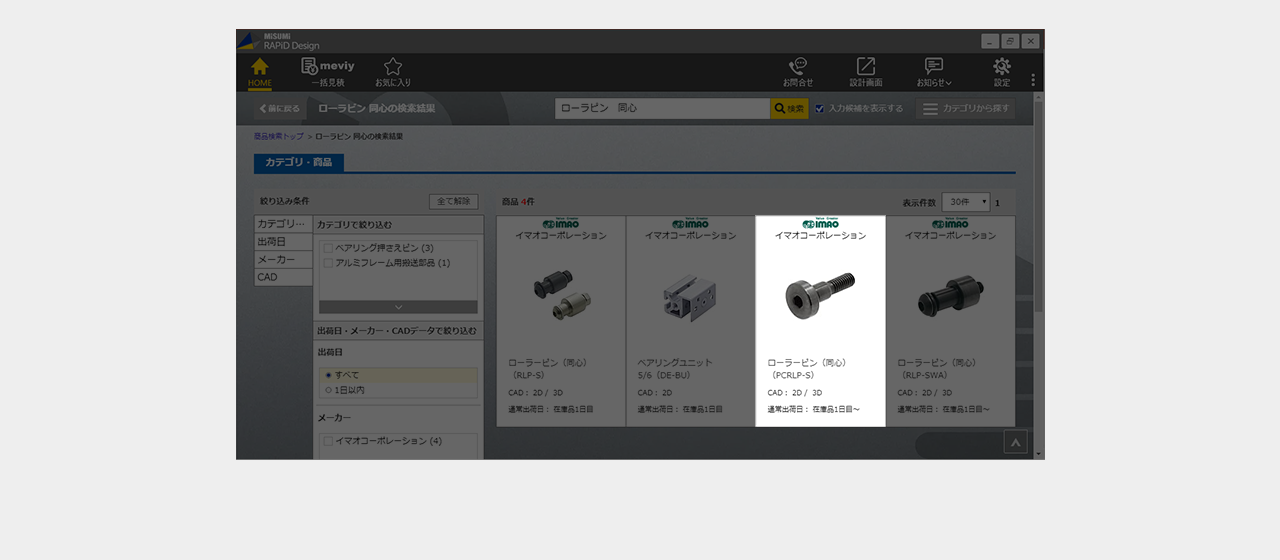
Task: Click 全て解除 to clear filters
Action: [453, 202]
